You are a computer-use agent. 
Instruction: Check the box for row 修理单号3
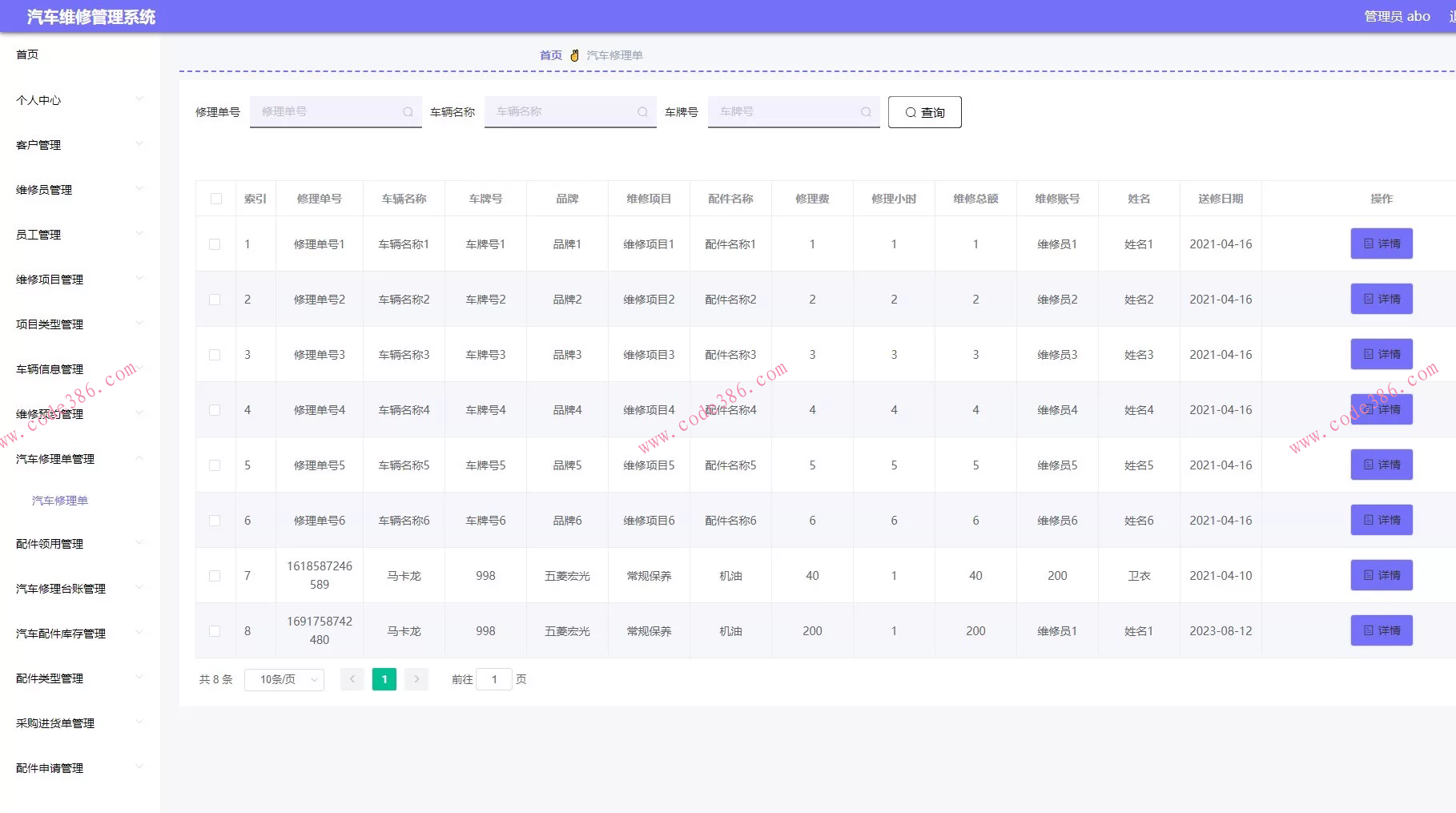215,355
